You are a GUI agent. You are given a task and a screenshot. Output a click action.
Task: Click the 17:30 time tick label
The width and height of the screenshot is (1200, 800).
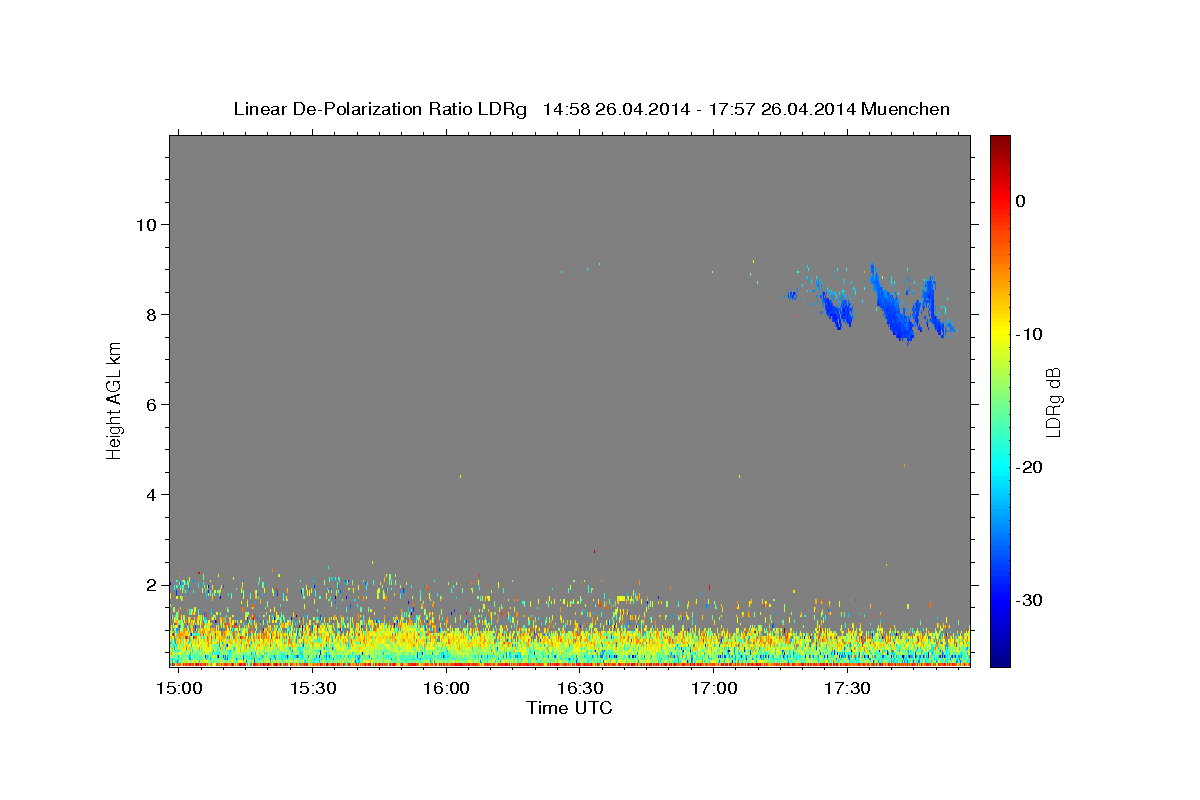point(848,689)
